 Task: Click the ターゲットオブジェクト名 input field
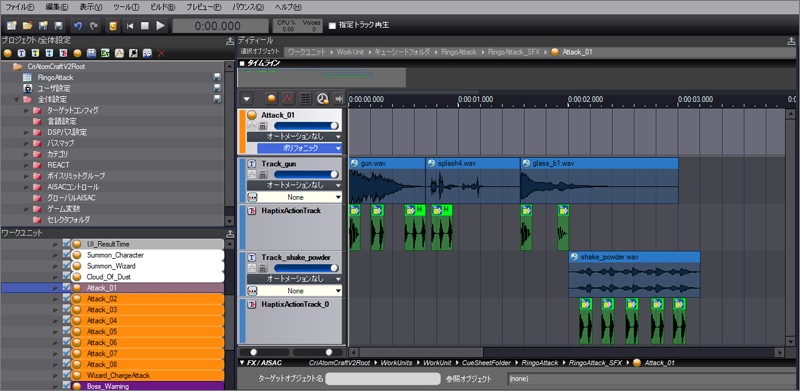383,379
